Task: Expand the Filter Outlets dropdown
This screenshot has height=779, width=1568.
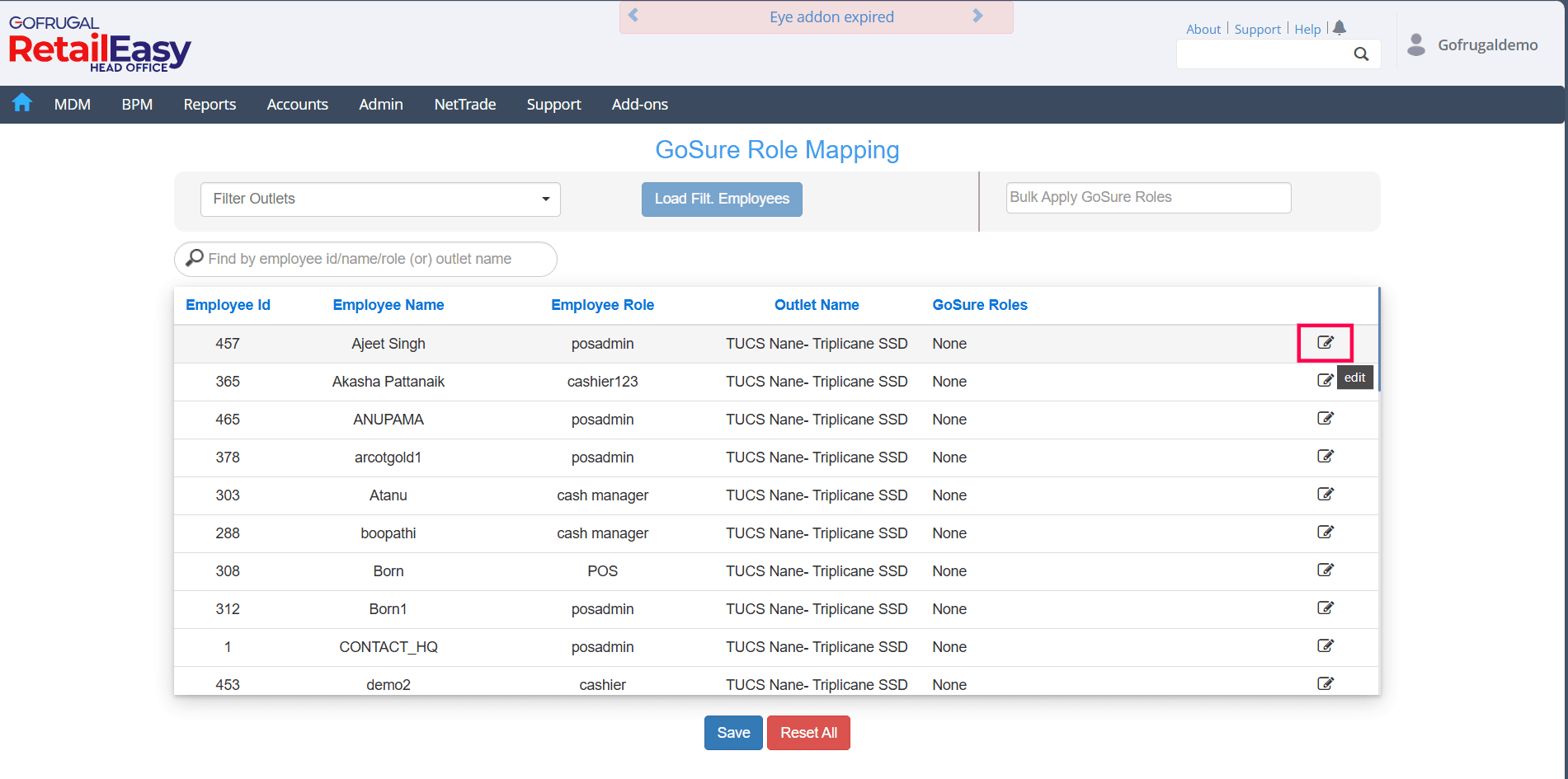Action: tap(380, 199)
